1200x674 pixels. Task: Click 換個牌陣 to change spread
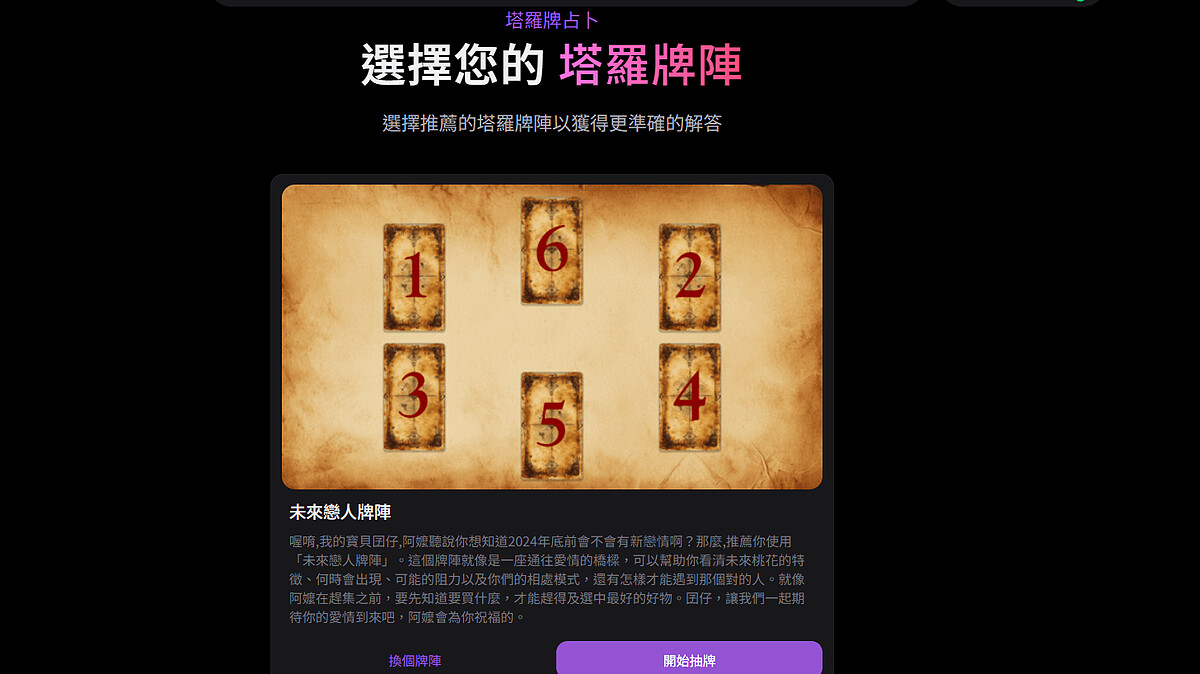(x=415, y=661)
